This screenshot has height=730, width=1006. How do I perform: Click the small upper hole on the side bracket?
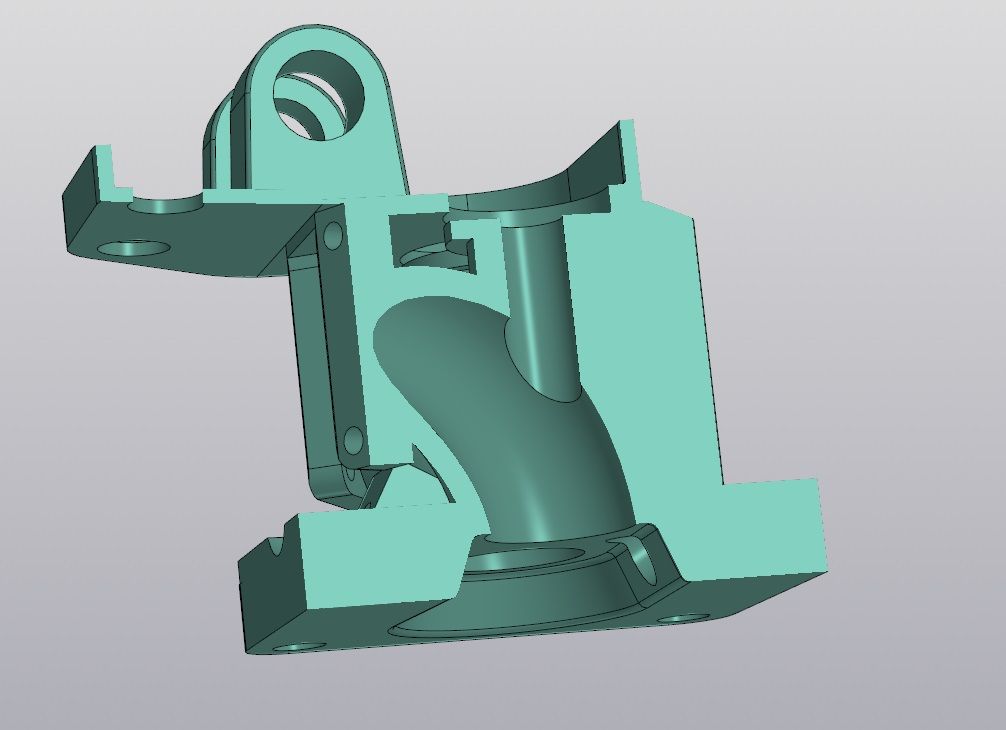(333, 236)
